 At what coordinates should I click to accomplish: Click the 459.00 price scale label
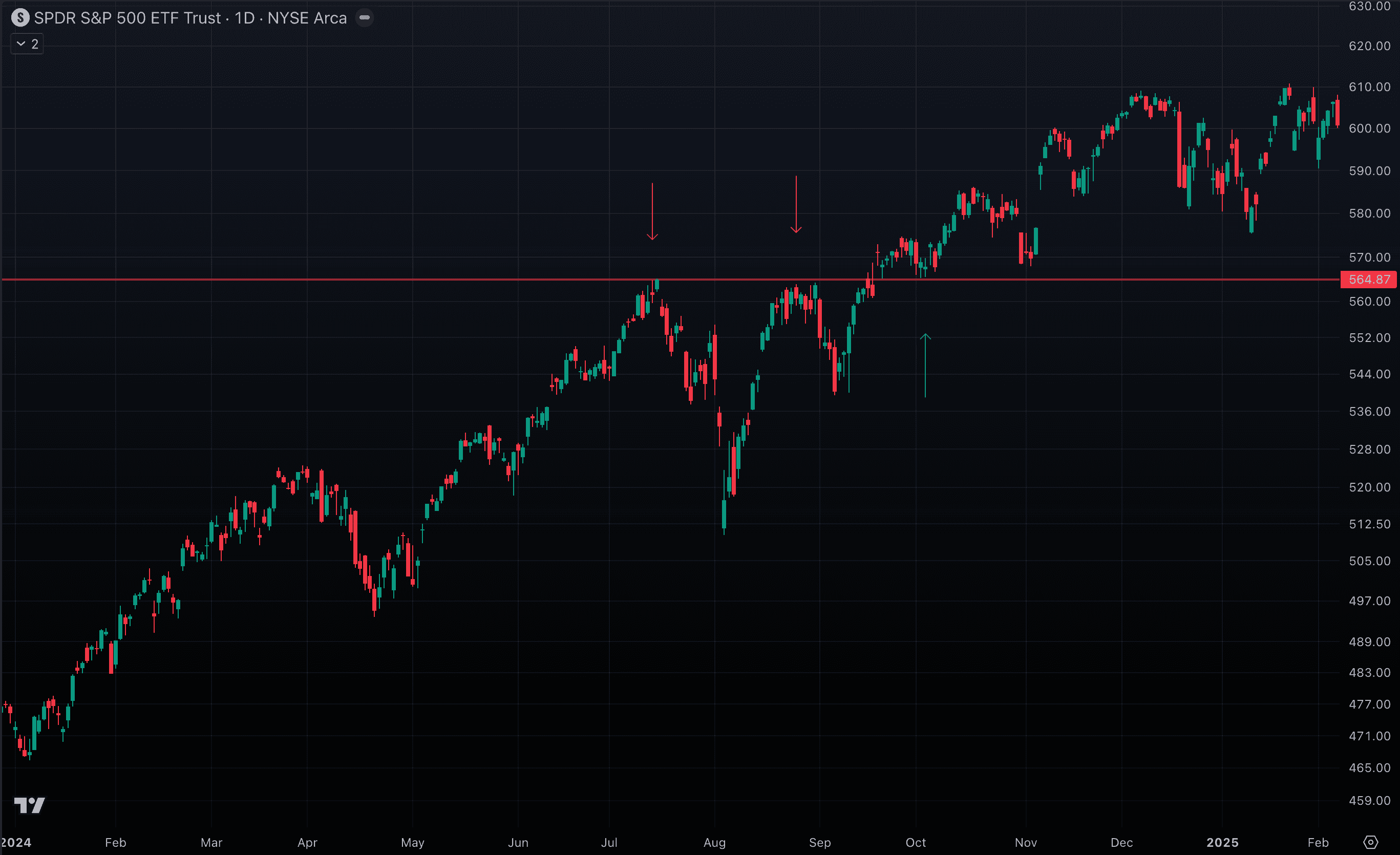point(1369,800)
